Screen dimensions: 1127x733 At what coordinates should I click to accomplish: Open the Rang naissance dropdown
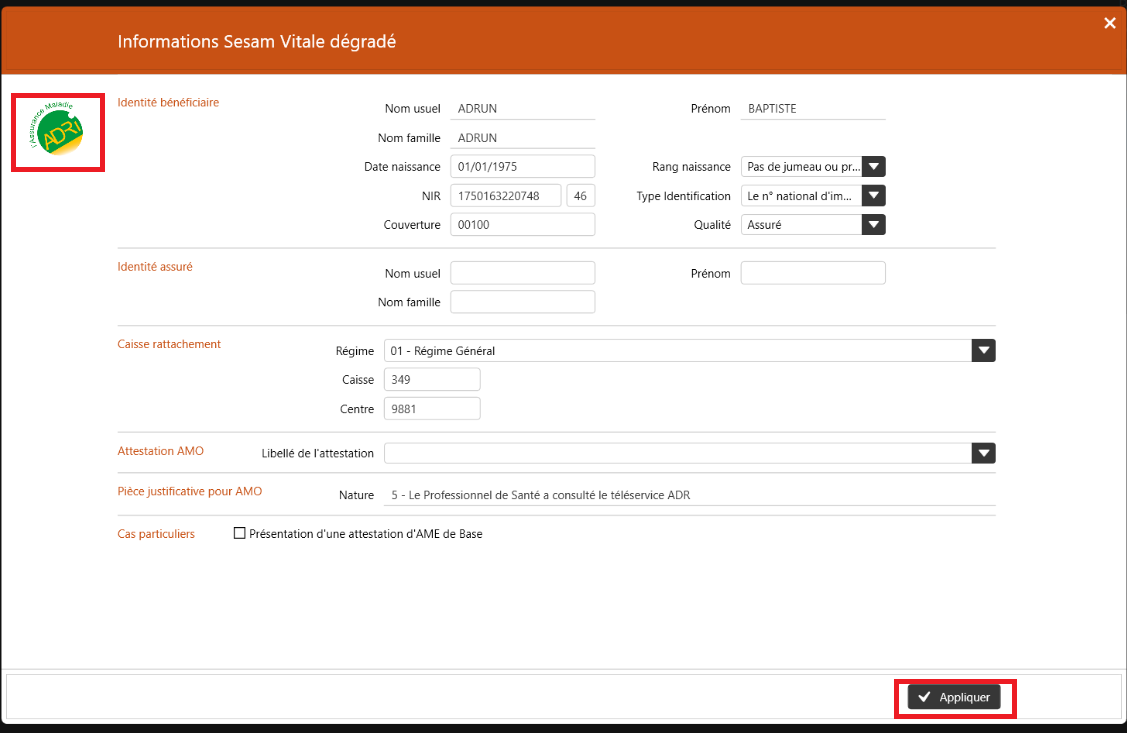[873, 167]
